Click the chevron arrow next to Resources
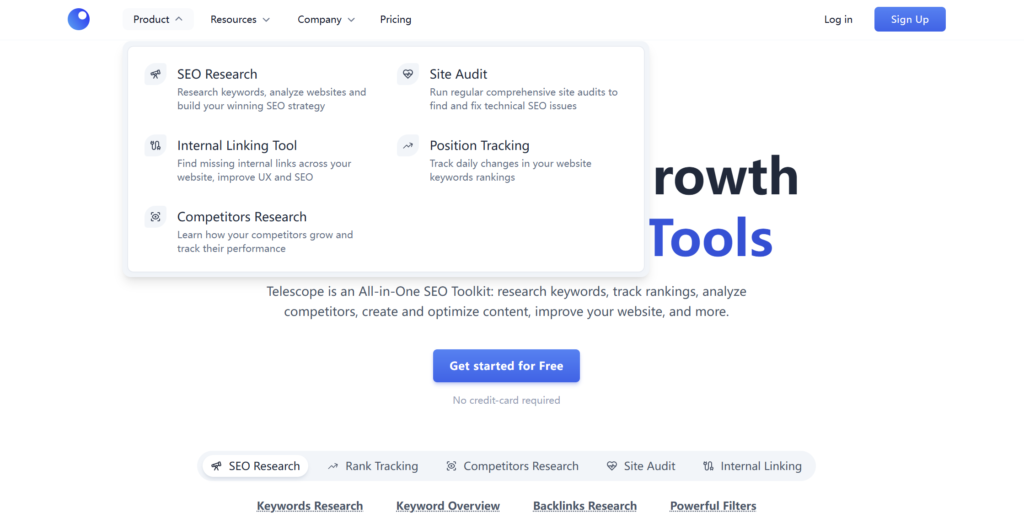The height and width of the screenshot is (524, 1024). tap(266, 20)
